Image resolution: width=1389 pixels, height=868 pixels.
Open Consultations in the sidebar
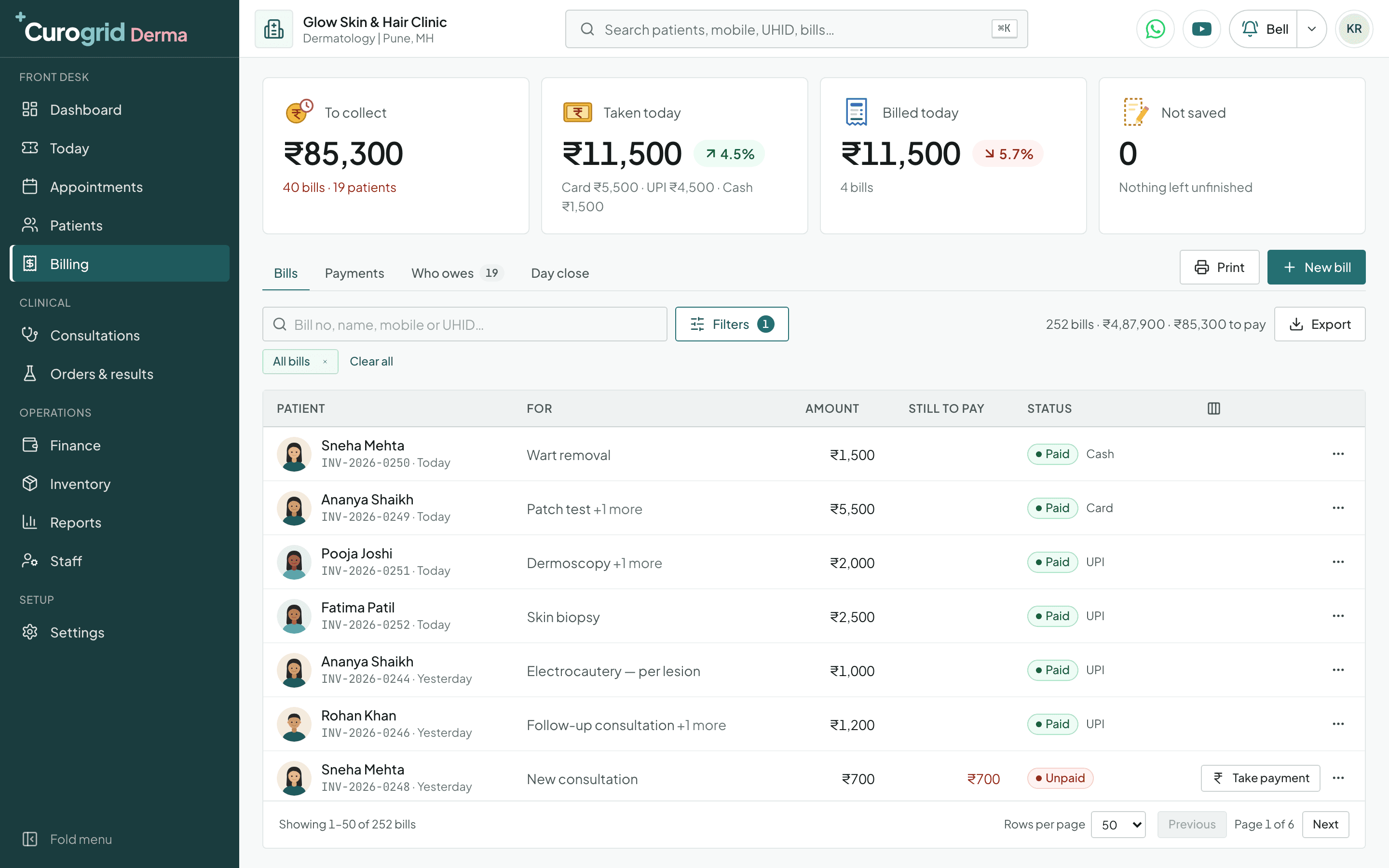[120, 335]
